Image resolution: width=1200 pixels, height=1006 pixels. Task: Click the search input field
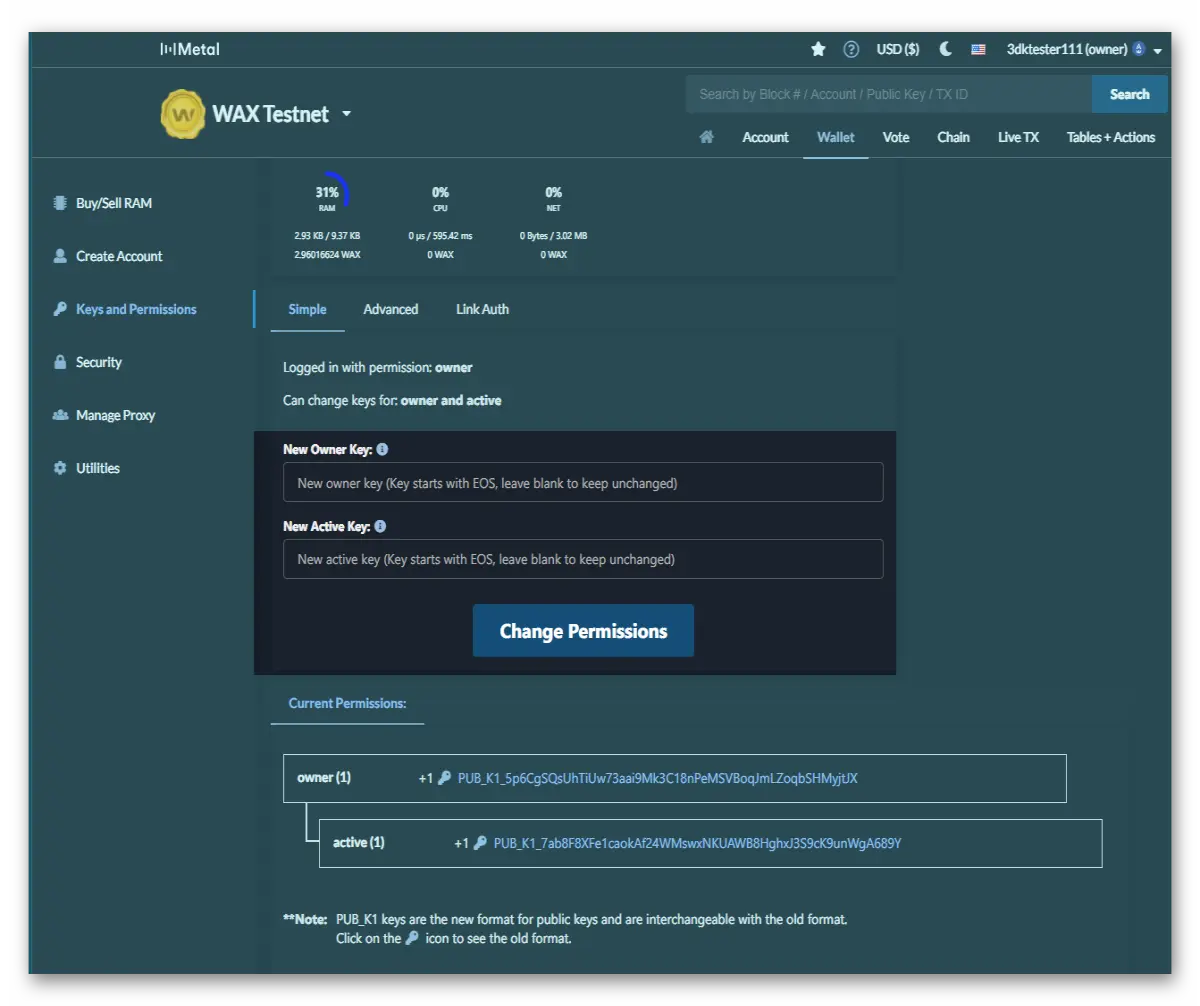[x=889, y=94]
